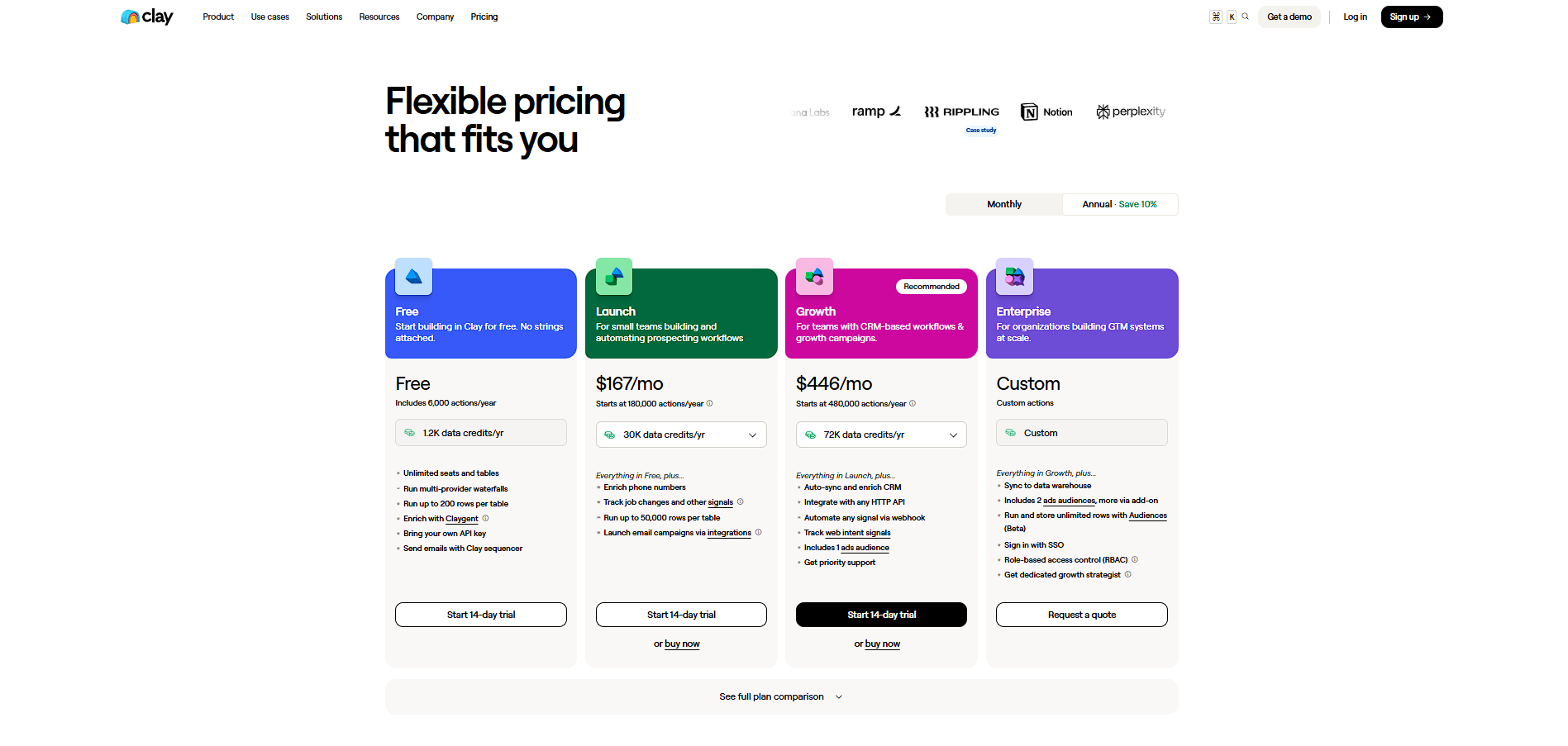The height and width of the screenshot is (746, 1568).
Task: Switch billing to Monthly
Action: 1003,204
